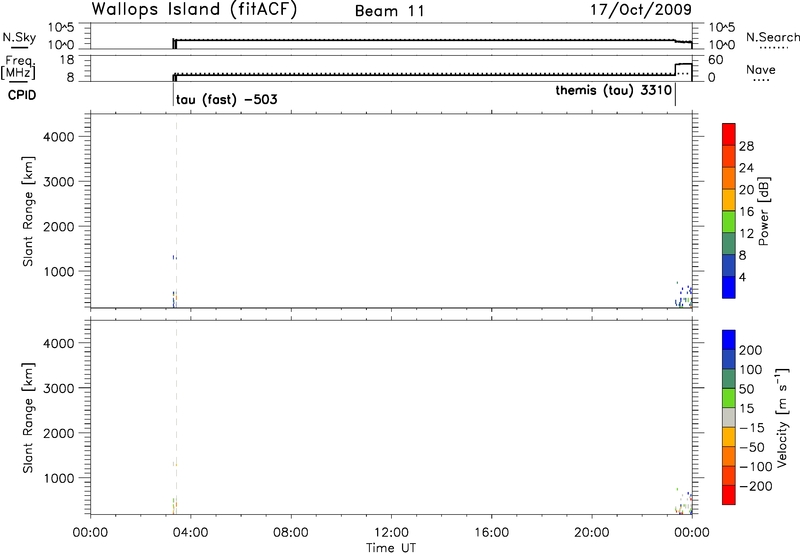Click the power echo cluster near 1300 km
The image size is (800, 554).
(x=174, y=258)
